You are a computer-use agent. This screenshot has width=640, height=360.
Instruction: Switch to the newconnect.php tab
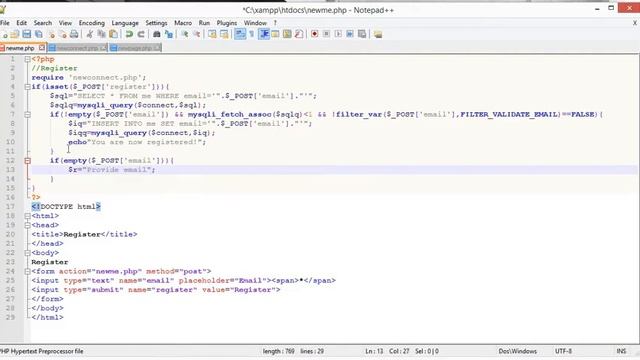(77, 48)
